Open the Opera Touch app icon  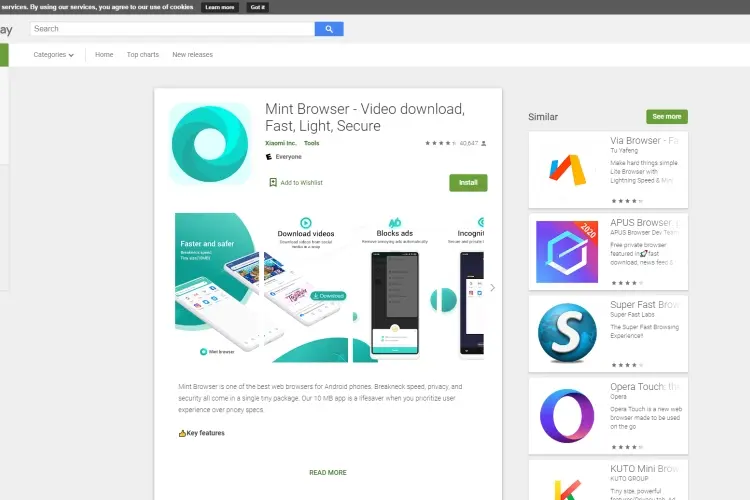[x=567, y=416]
